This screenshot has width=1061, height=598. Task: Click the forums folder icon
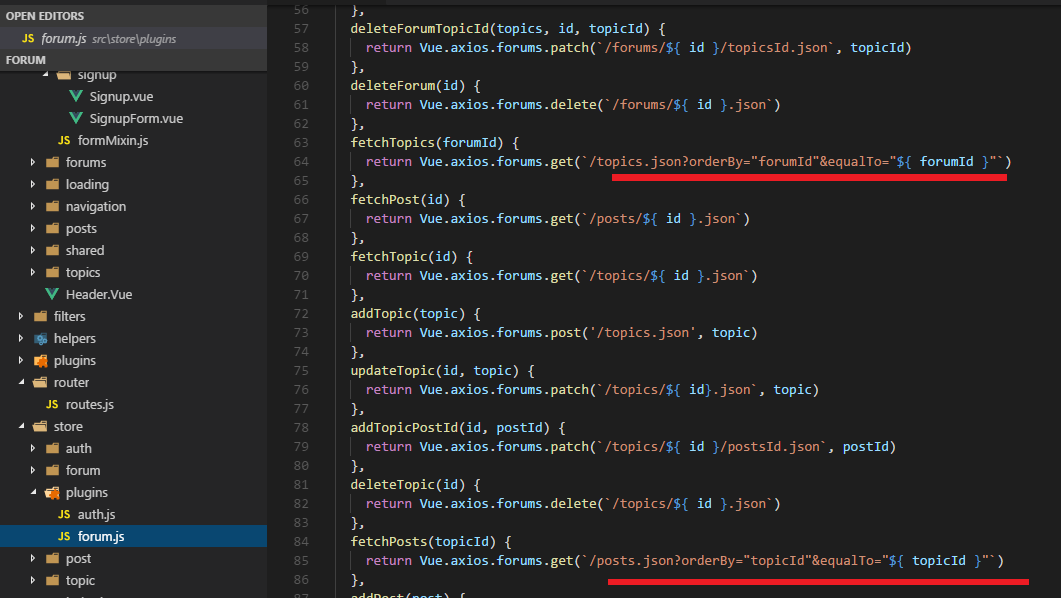pyautogui.click(x=52, y=162)
